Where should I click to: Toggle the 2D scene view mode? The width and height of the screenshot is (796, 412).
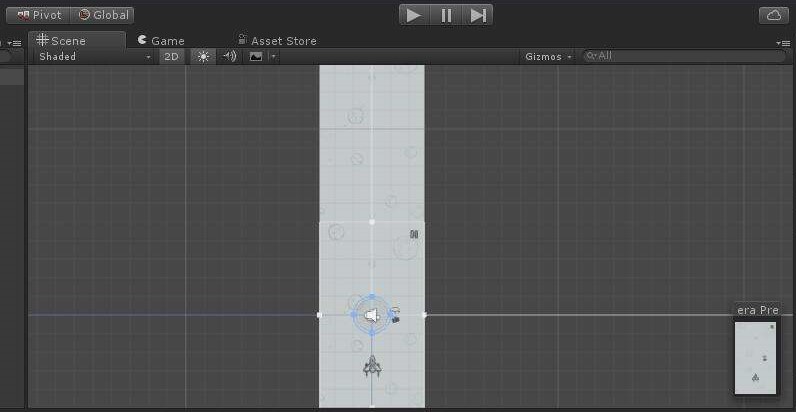[172, 57]
